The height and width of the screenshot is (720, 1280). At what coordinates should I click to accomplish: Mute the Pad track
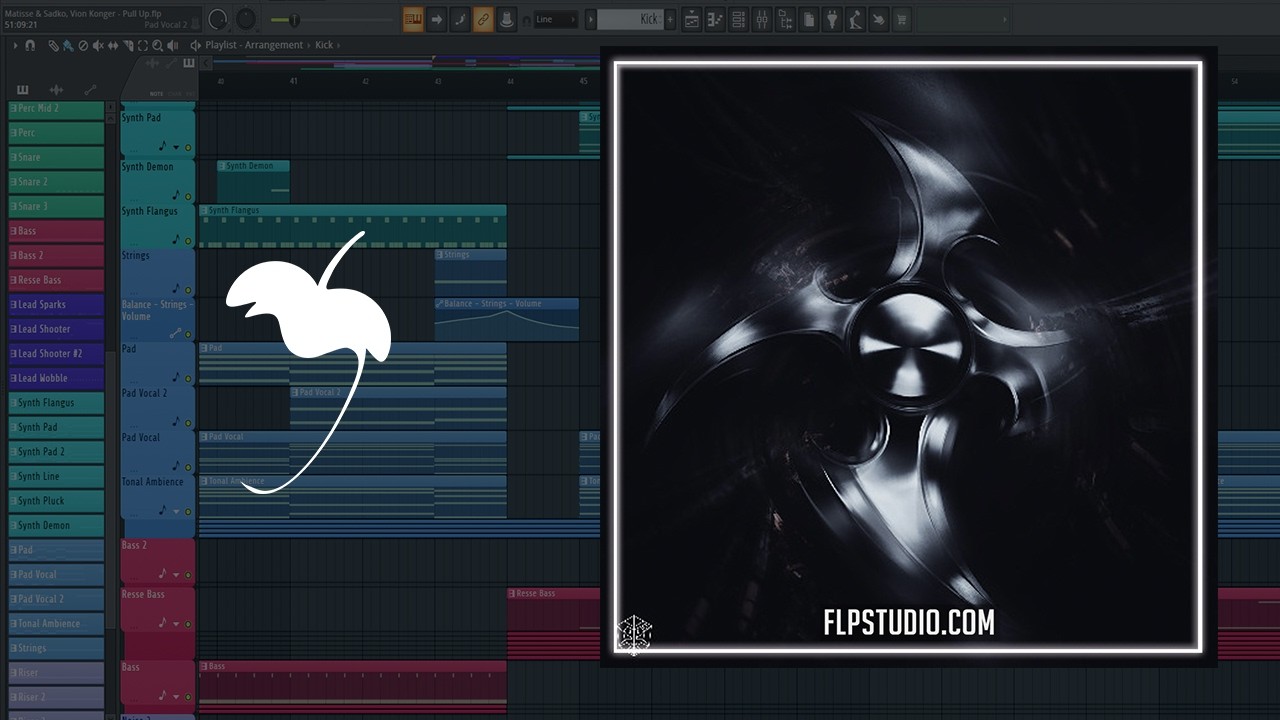pos(188,378)
